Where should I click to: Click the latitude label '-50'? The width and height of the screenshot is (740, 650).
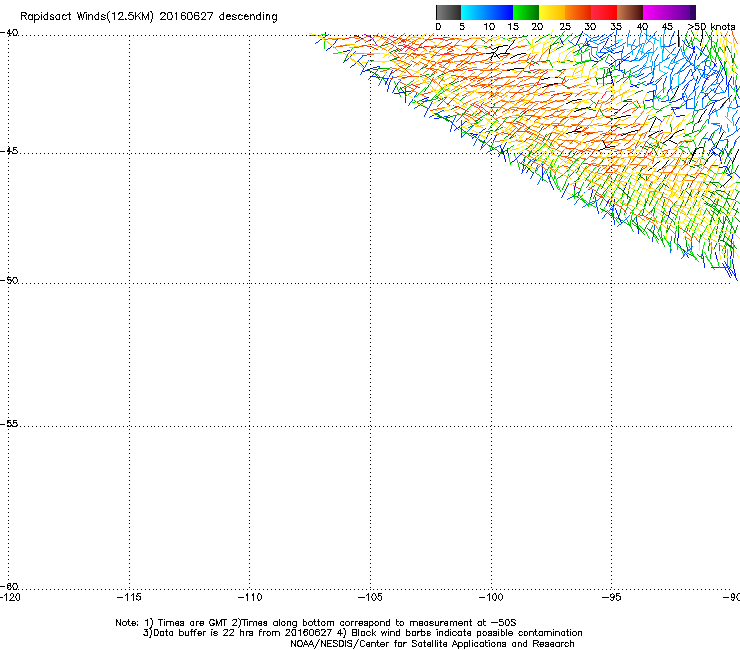(x=9, y=280)
